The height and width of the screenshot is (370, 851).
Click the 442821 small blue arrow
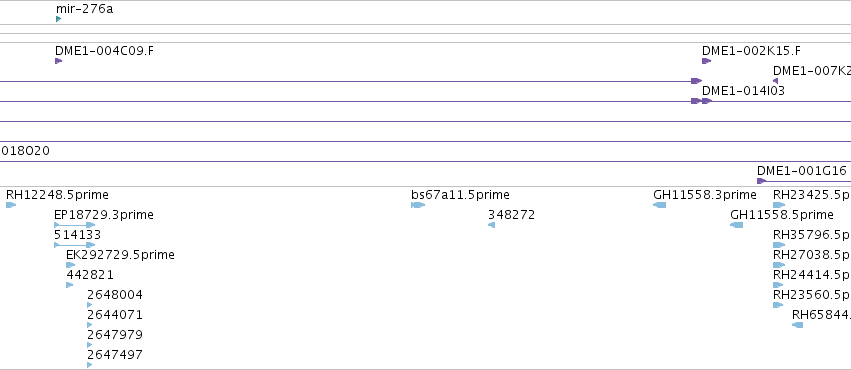coord(69,285)
